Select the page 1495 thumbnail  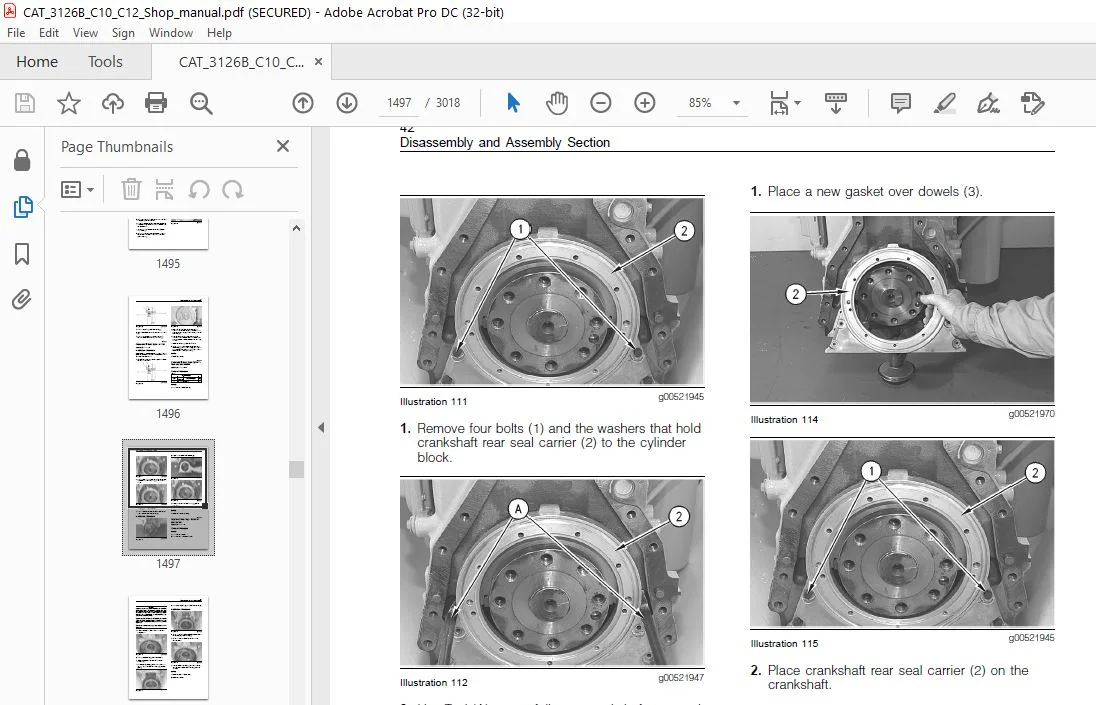[168, 233]
